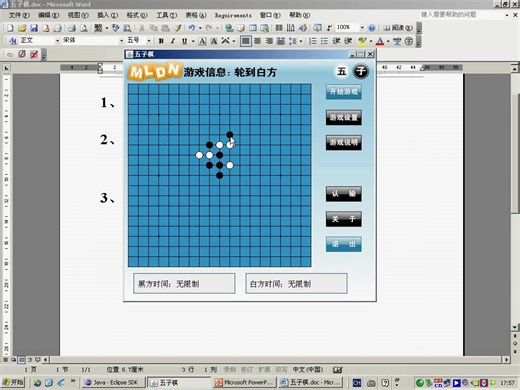Click the Insert Table icon
Image resolution: width=520 pixels, height=390 pixels.
coord(253,28)
